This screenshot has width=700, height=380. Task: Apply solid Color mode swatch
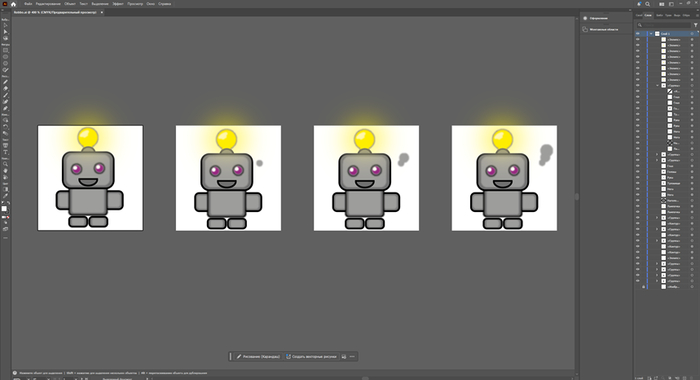pos(3,217)
